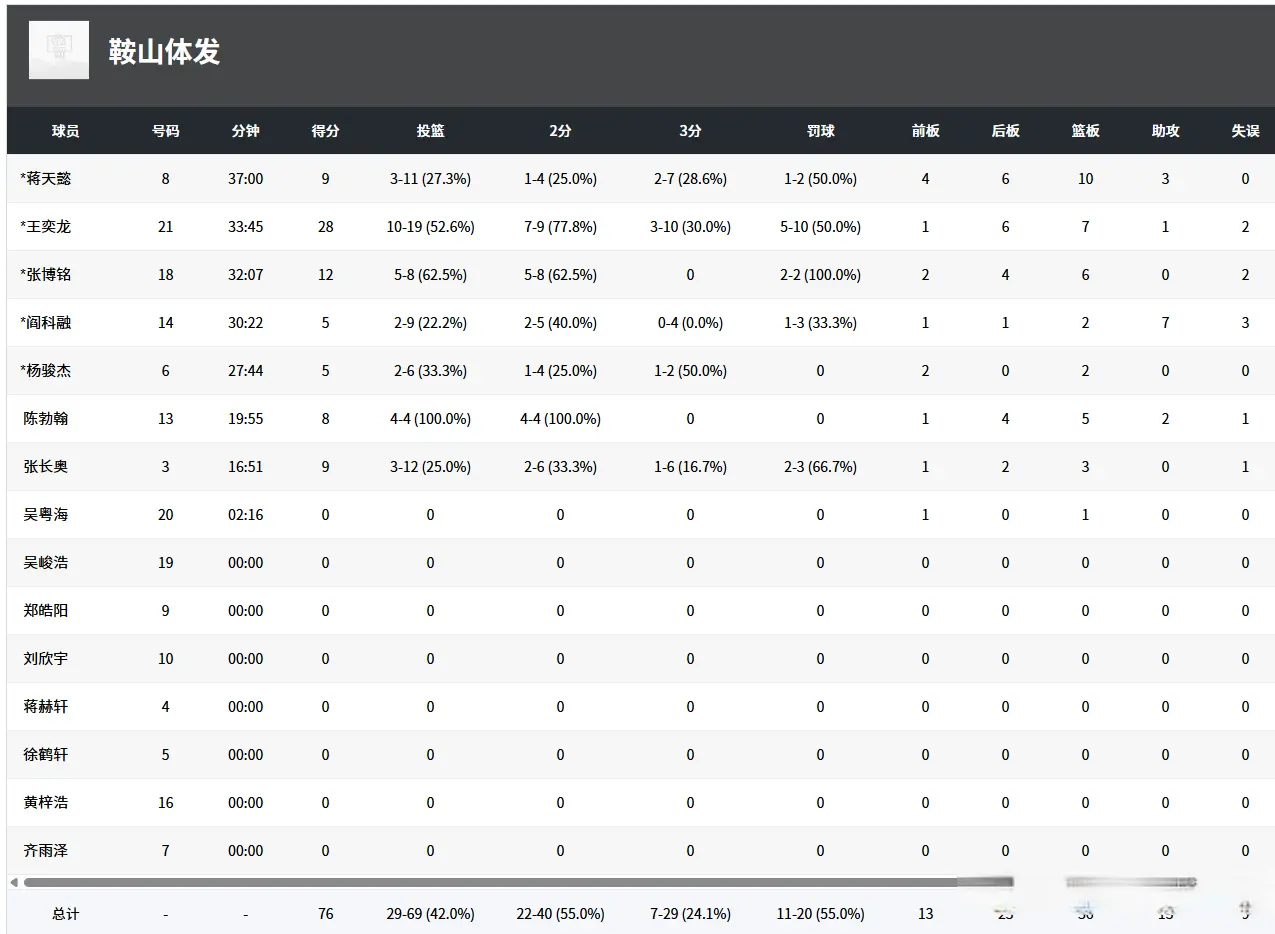1275x934 pixels.
Task: Click the 鞍山体发 team title
Action: pyautogui.click(x=164, y=52)
